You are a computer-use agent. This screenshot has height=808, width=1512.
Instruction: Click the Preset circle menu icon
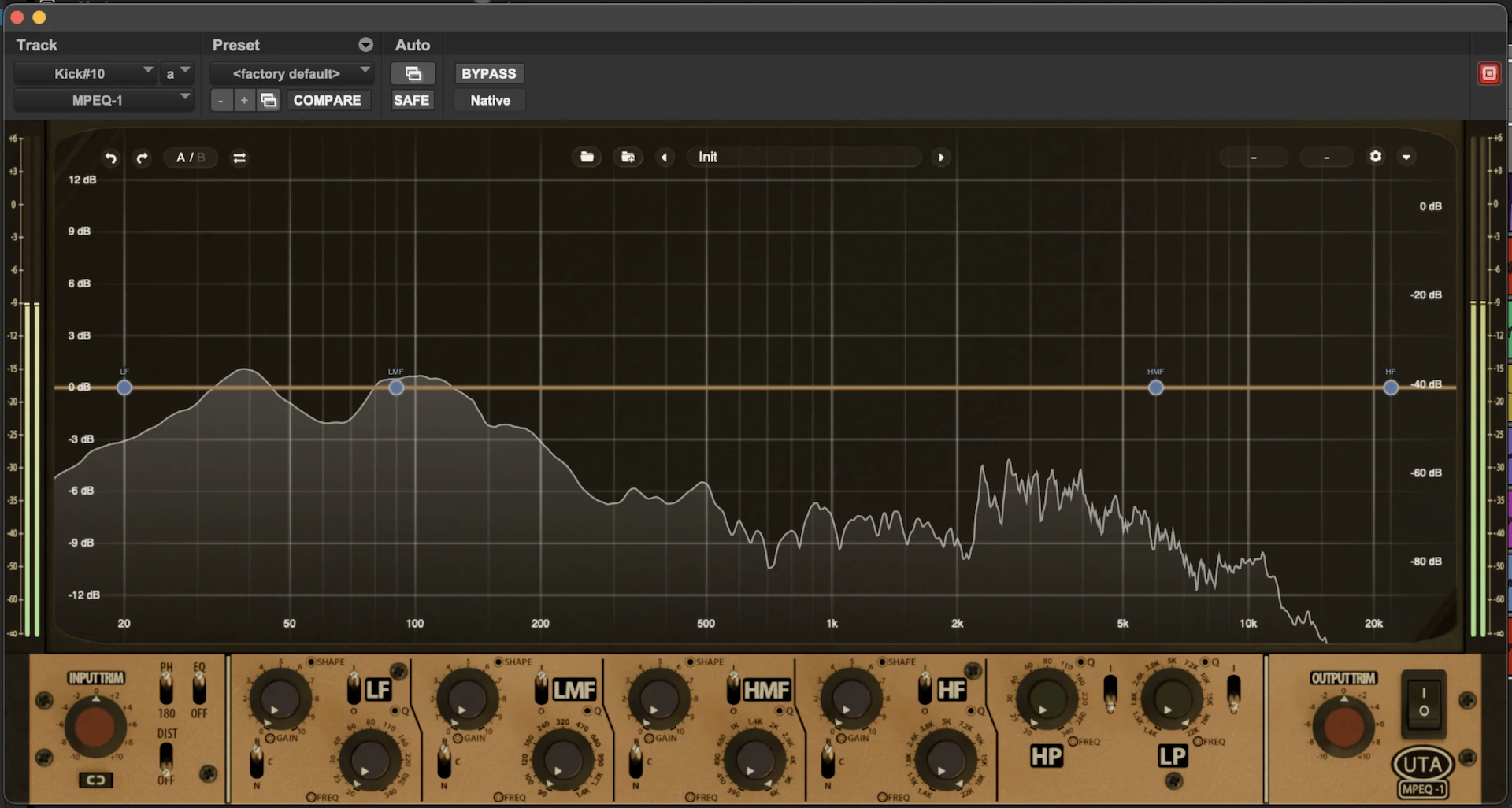(365, 45)
